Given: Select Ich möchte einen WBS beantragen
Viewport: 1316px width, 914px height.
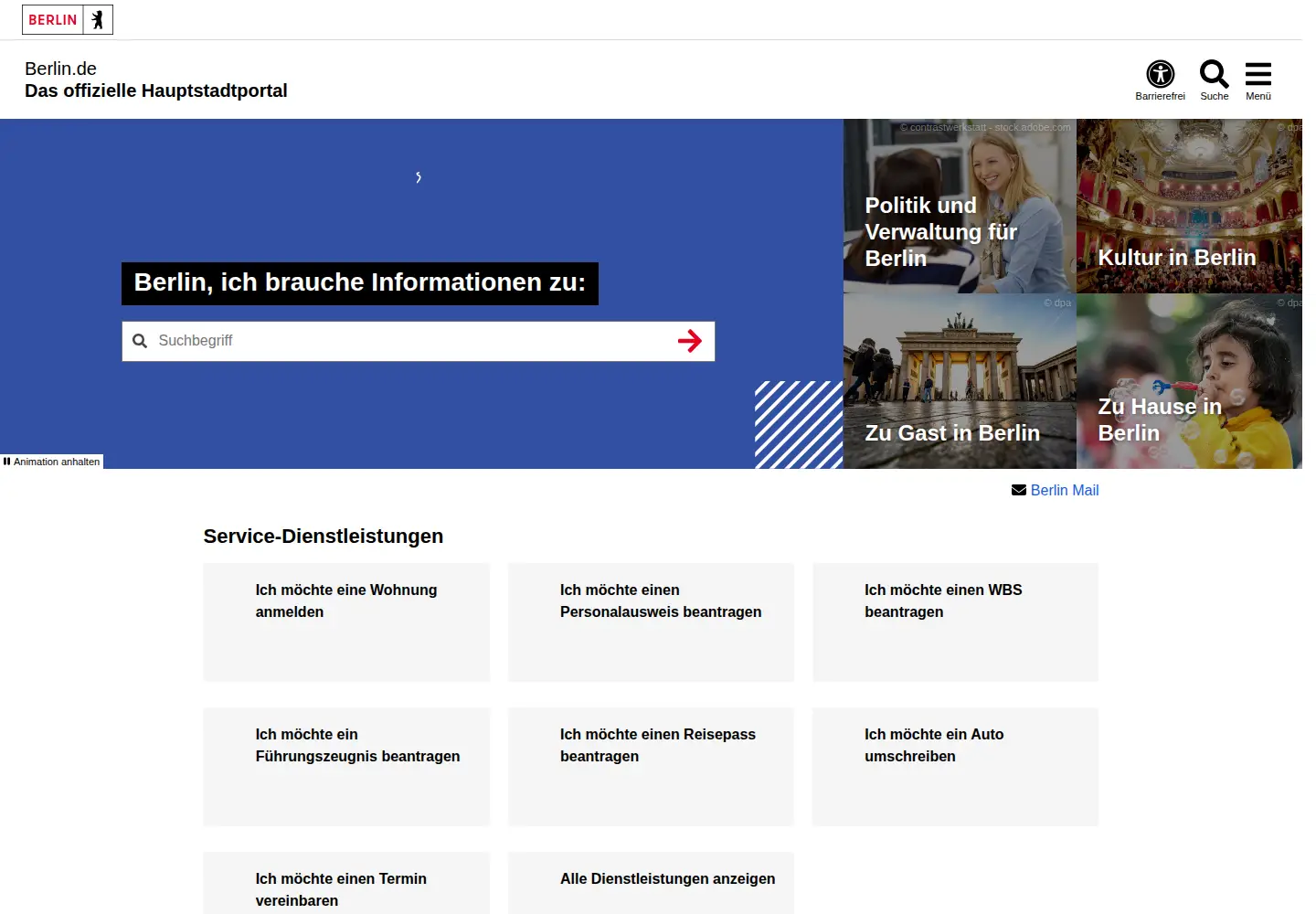Looking at the screenshot, I should click(955, 622).
